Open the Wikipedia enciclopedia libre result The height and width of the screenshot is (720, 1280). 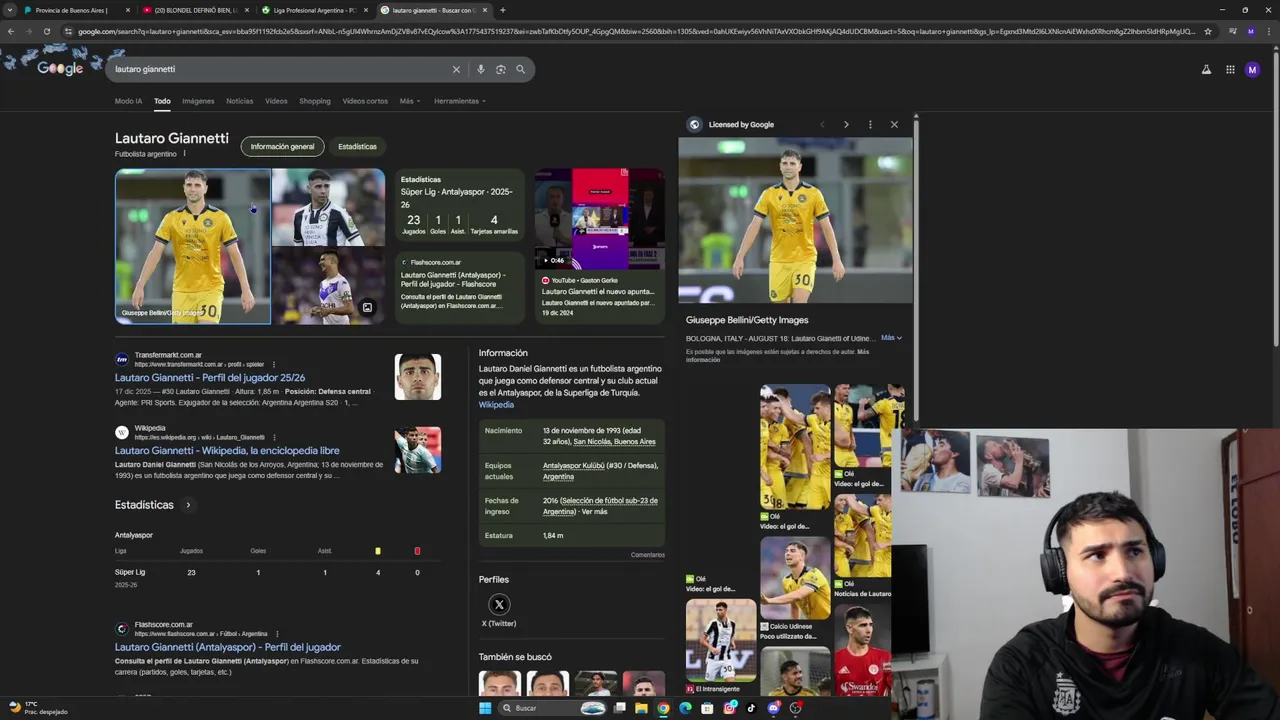pyautogui.click(x=227, y=451)
